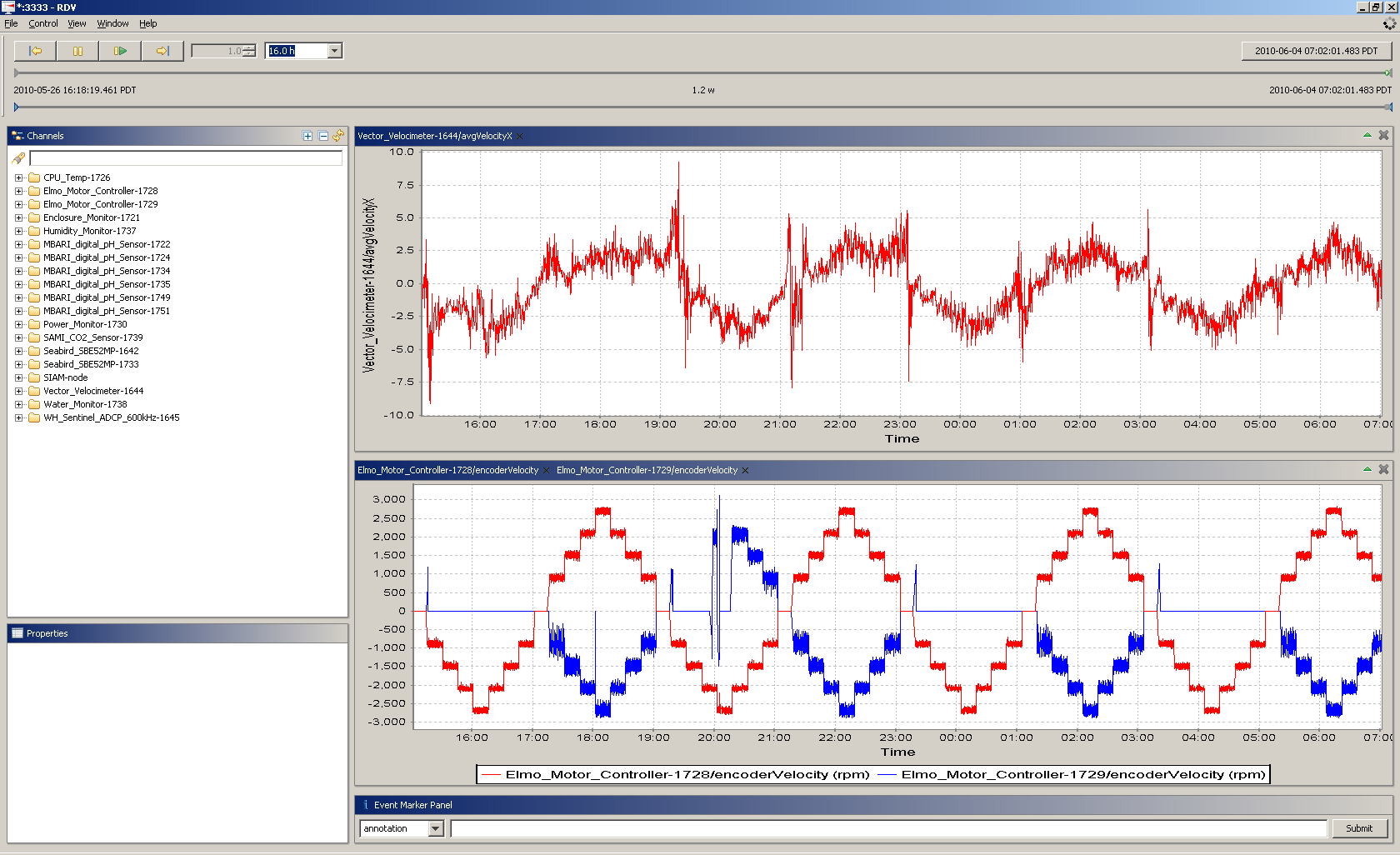Viewport: 1400px width, 855px height.
Task: Select MBARI_digital_pH_Sensor-1735 in the channel tree
Action: coord(107,284)
